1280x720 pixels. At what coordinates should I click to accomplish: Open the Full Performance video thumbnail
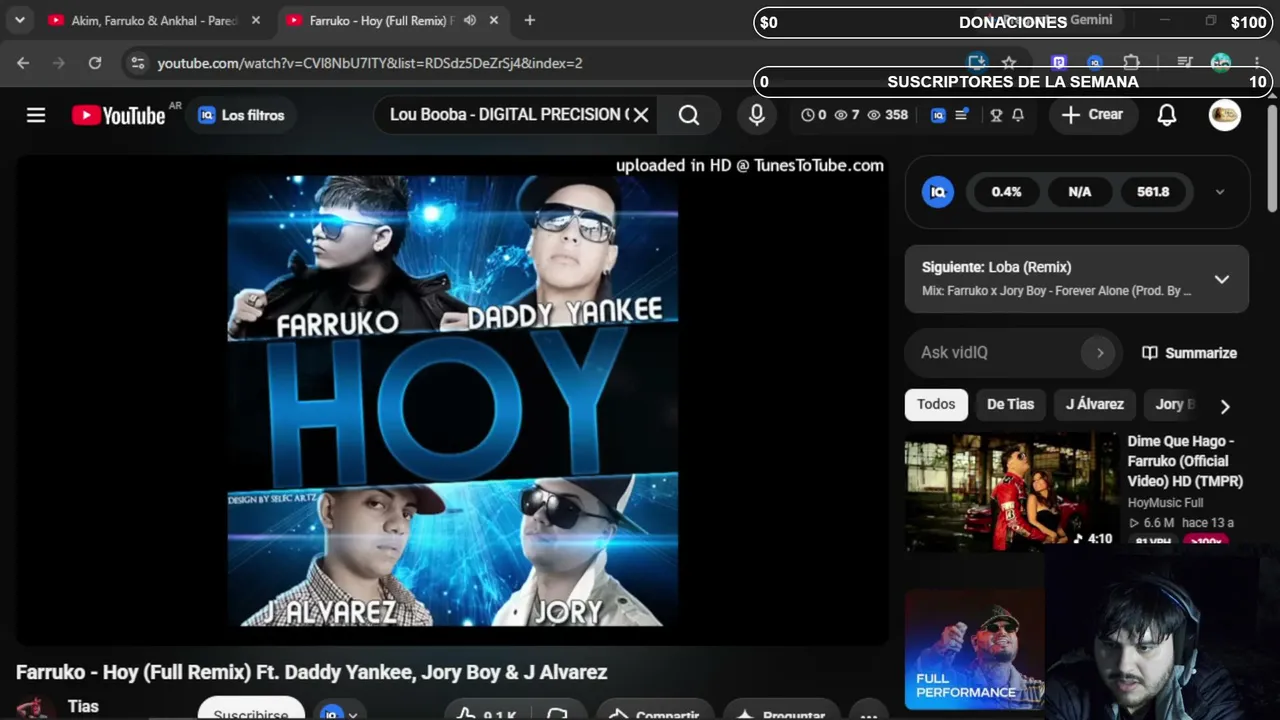(x=975, y=650)
